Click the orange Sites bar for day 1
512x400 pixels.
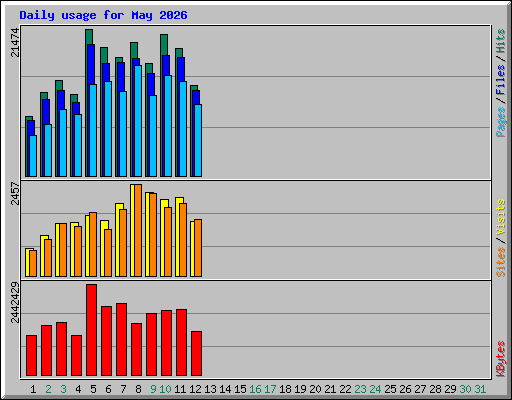[x=33, y=263]
